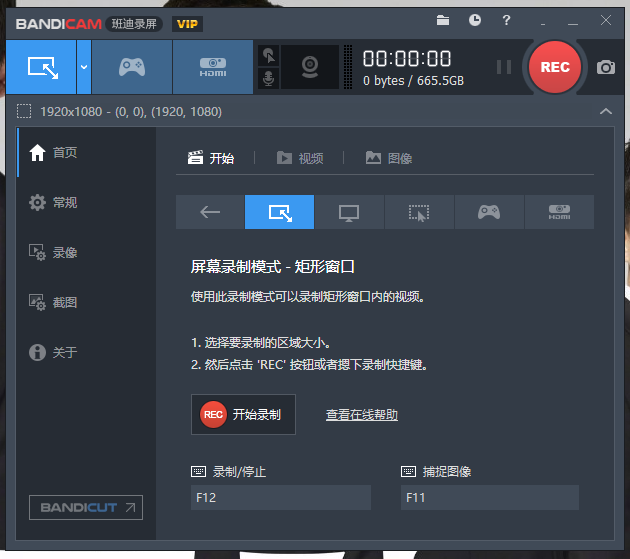Open the scheduled recording clock icon
Viewport: 630px width, 559px height.
[x=475, y=20]
